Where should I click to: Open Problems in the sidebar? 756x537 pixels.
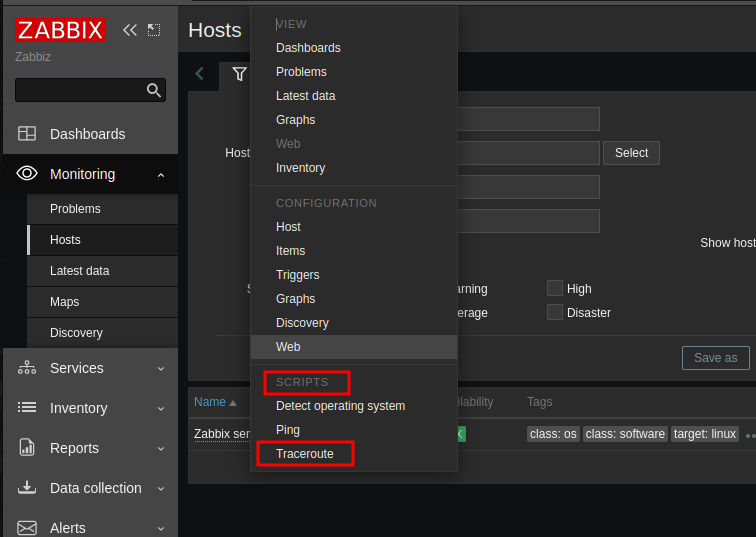click(x=102, y=209)
